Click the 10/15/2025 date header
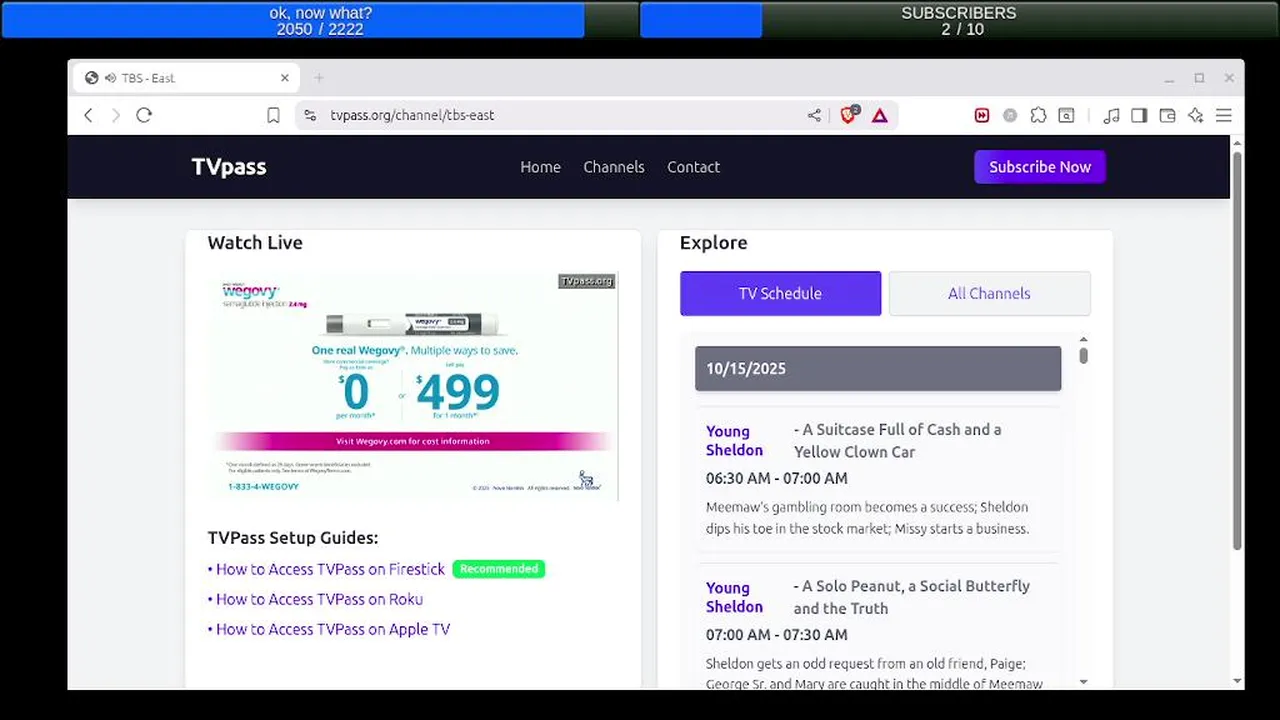Screen dimensions: 1280x720 [x=878, y=368]
